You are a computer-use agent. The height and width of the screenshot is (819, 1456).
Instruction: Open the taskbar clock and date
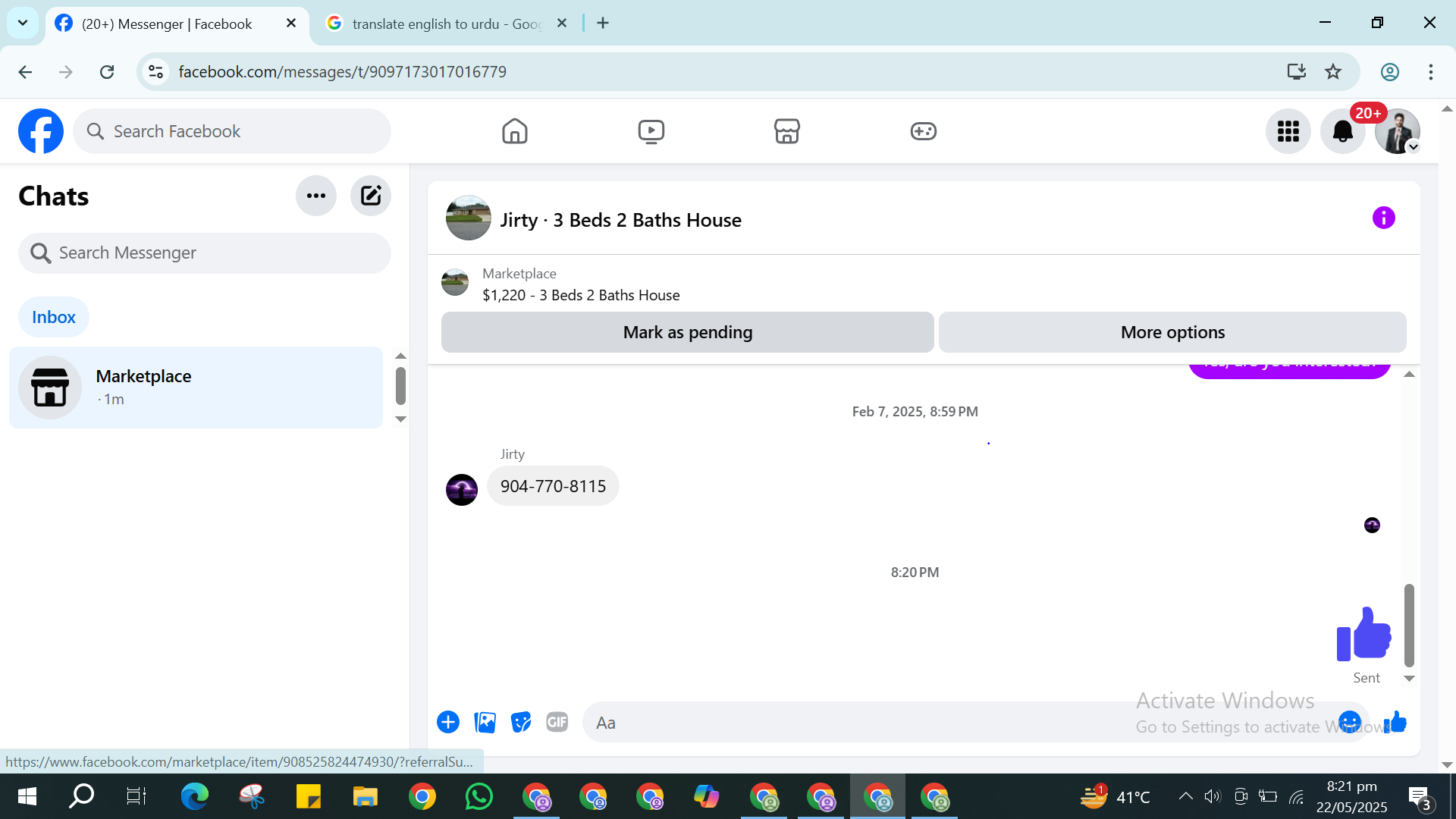pyautogui.click(x=1352, y=796)
